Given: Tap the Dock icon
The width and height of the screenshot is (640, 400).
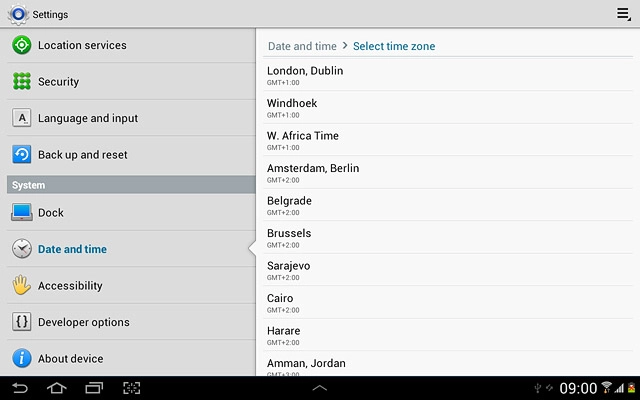Looking at the screenshot, I should tap(22, 213).
